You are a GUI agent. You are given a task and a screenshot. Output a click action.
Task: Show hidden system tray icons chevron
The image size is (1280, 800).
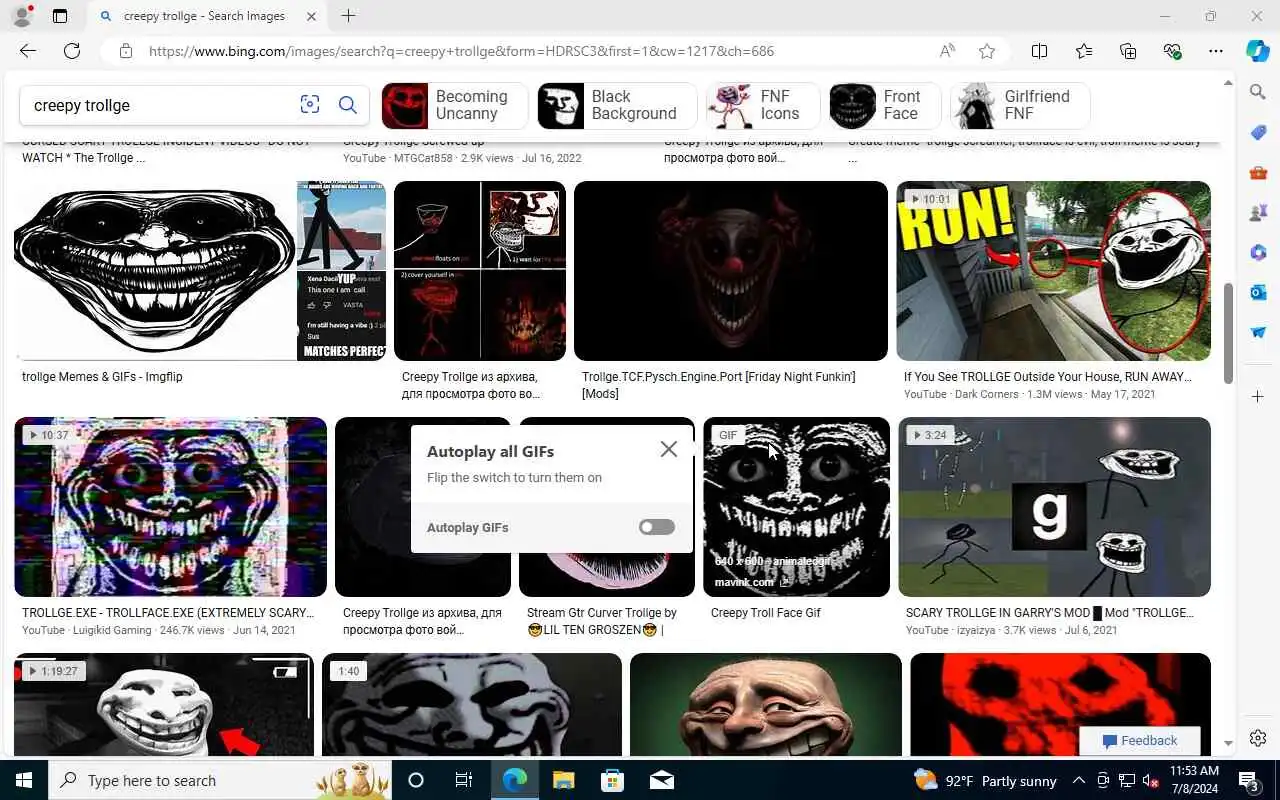tap(1079, 780)
